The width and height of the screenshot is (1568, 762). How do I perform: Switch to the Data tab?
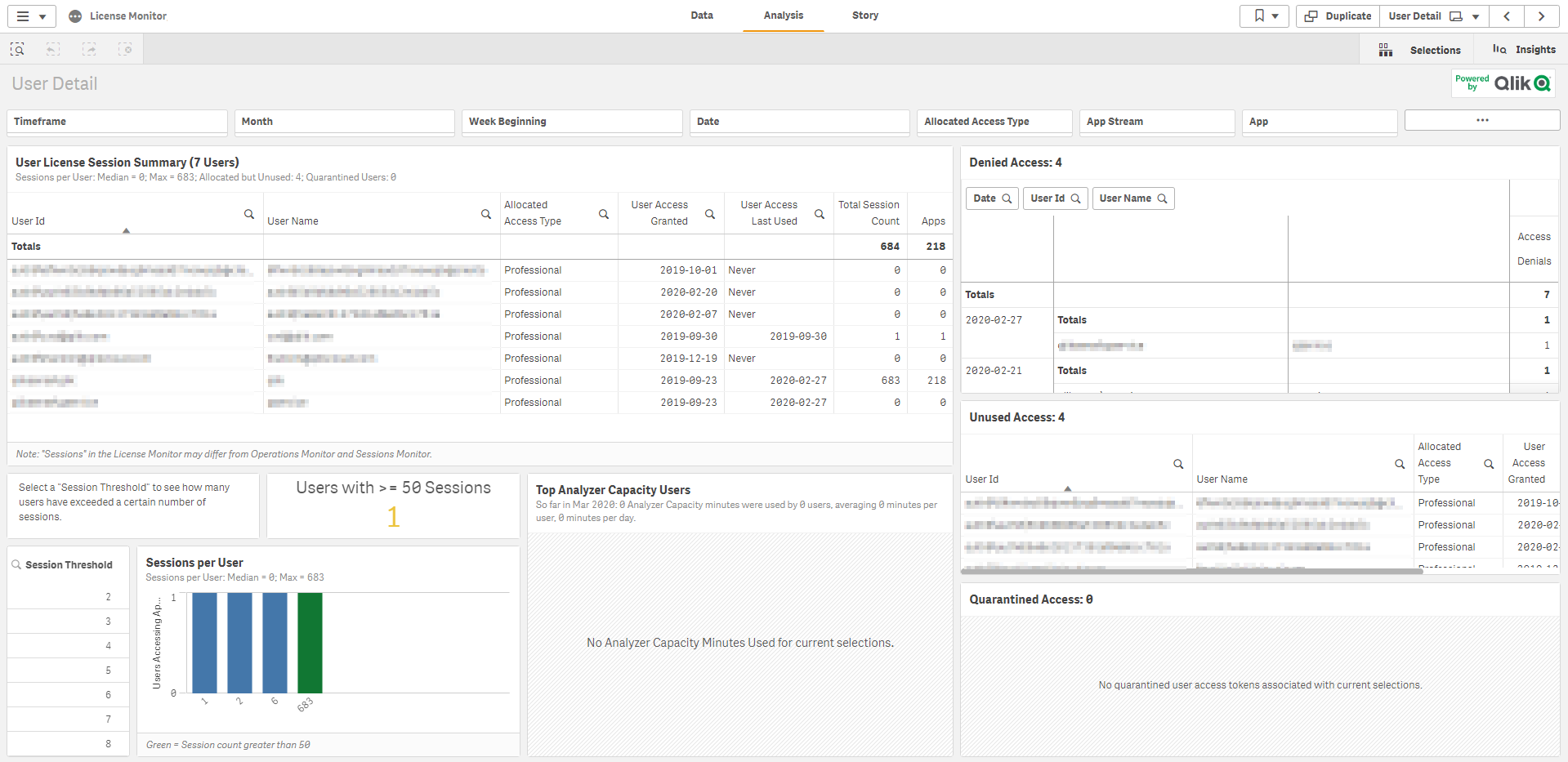coord(701,16)
